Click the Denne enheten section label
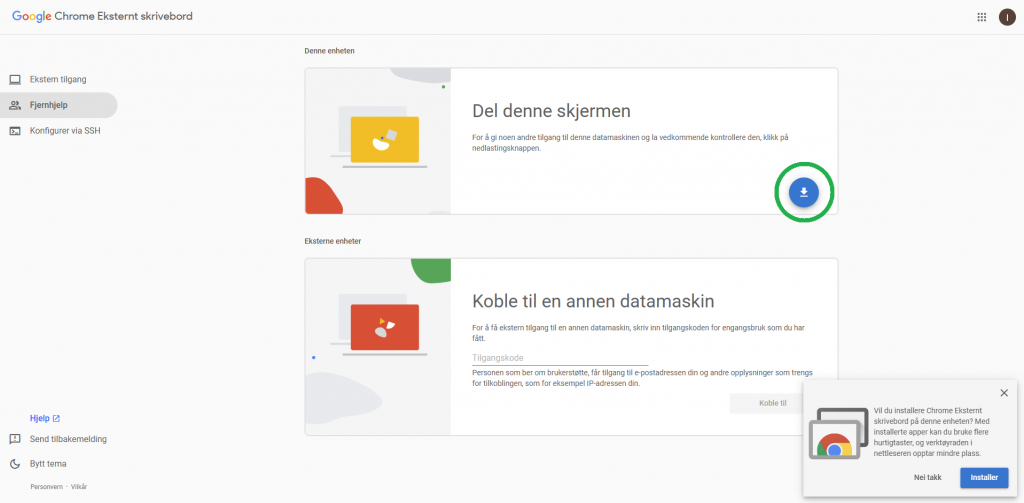Image resolution: width=1024 pixels, height=503 pixels. tap(329, 50)
